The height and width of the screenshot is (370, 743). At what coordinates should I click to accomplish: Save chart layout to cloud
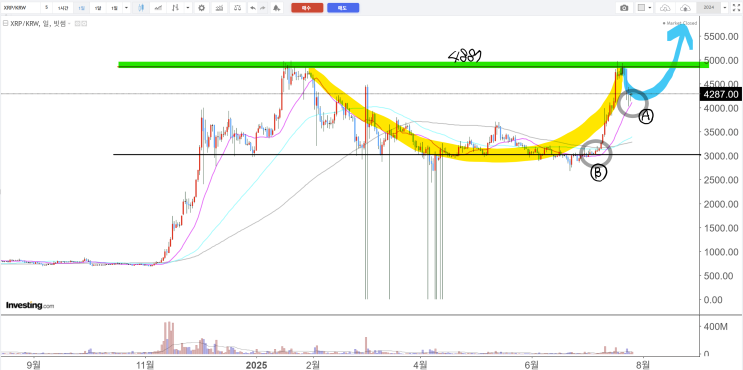coord(685,8)
